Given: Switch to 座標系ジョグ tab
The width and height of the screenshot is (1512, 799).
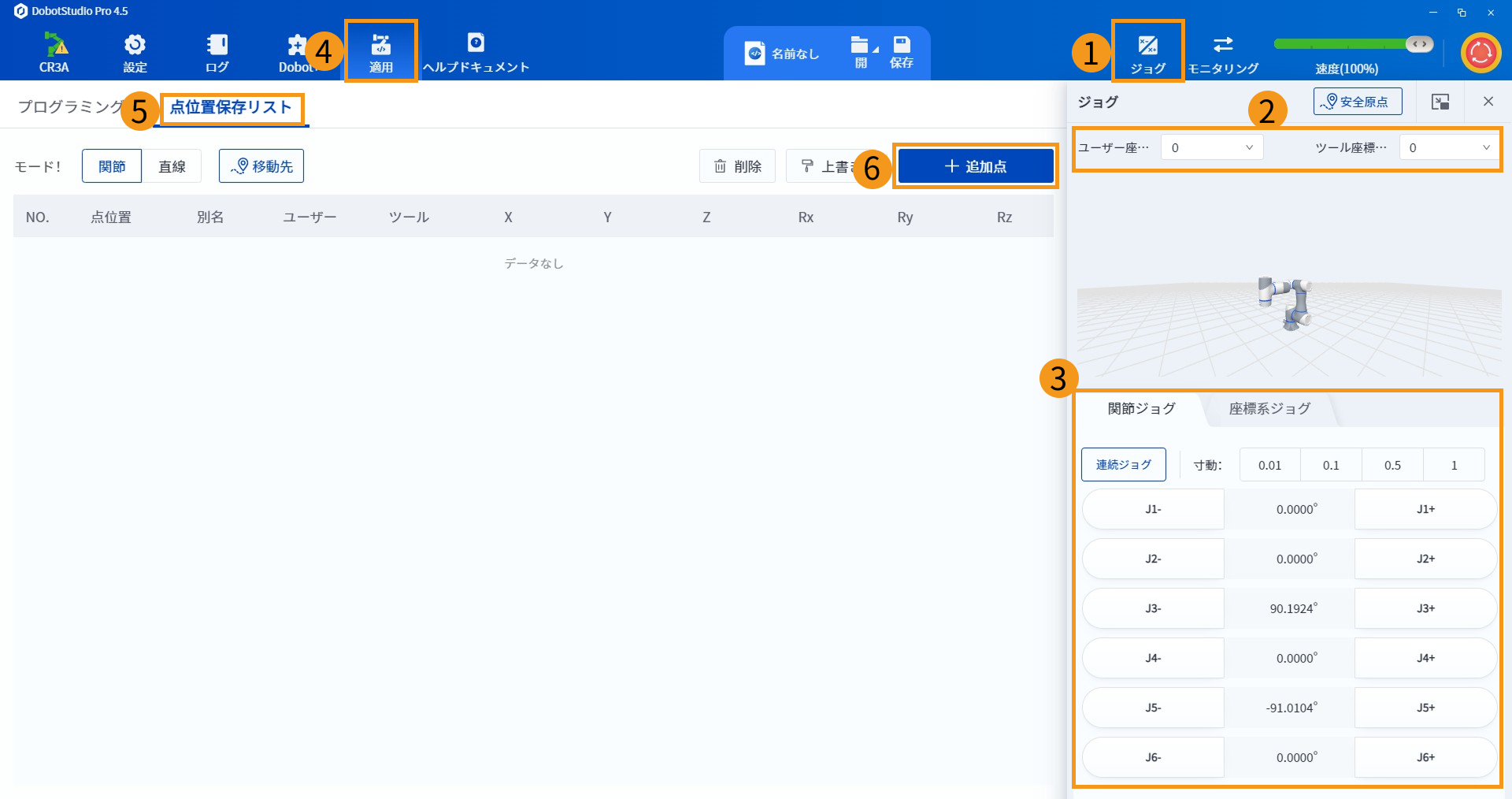Looking at the screenshot, I should pos(1269,409).
